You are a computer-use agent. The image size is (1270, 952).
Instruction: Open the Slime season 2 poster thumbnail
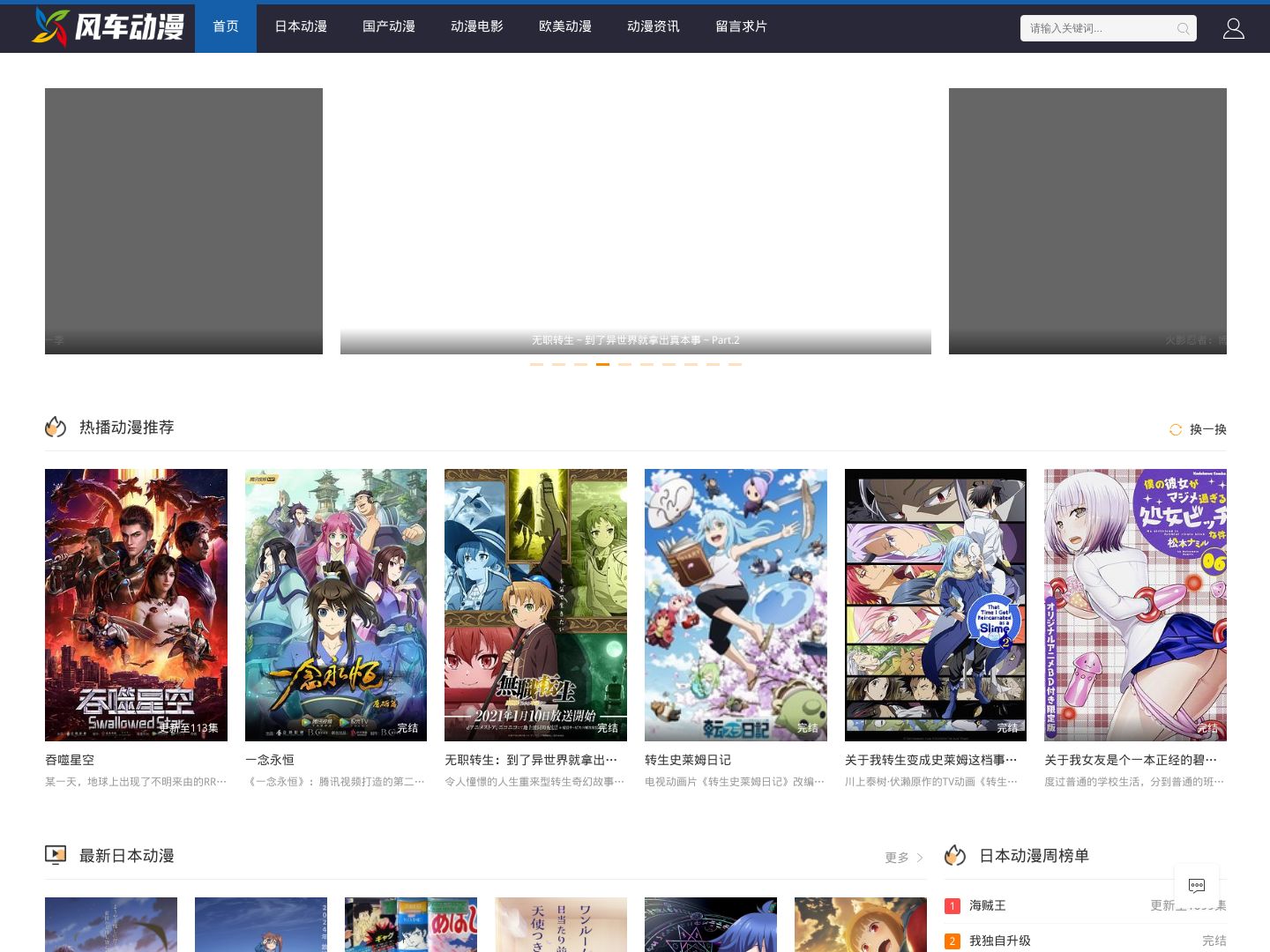(936, 605)
